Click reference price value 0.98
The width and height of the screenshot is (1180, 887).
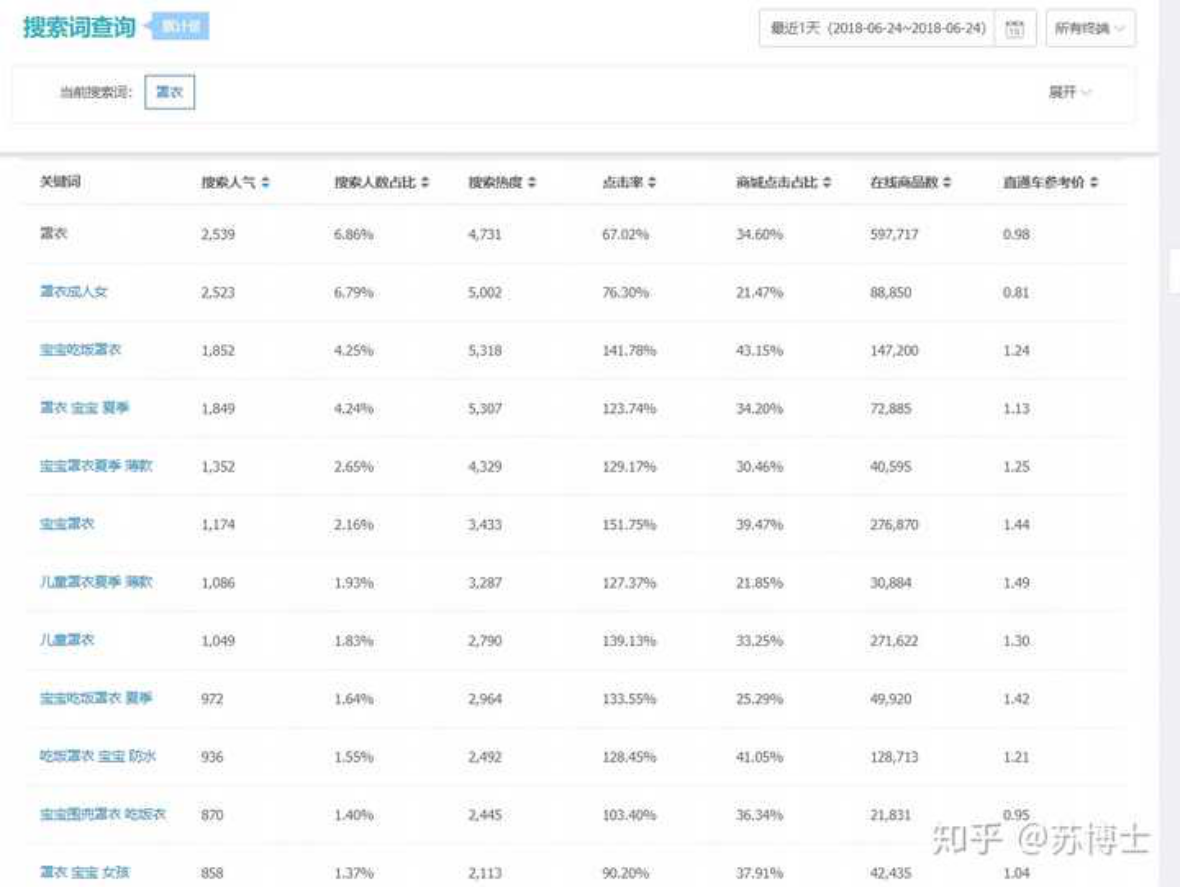(x=1016, y=234)
